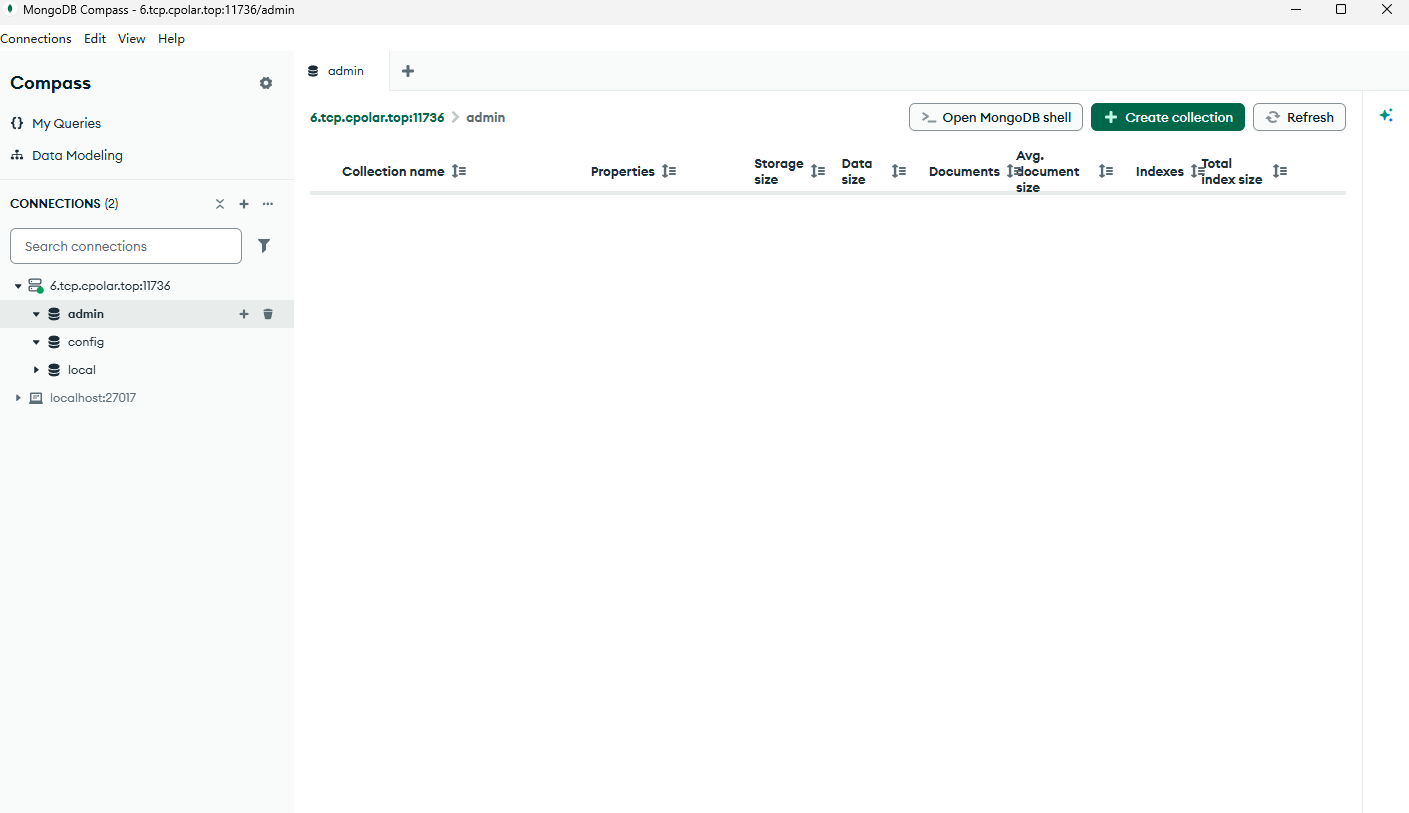Click the filter connections funnel icon

coord(264,246)
